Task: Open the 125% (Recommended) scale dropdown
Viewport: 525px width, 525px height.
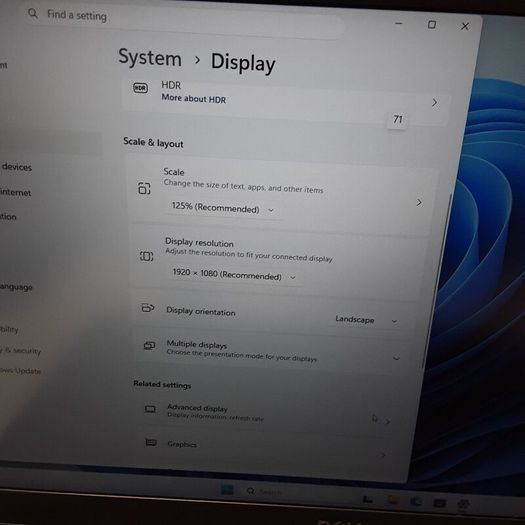Action: pos(223,208)
